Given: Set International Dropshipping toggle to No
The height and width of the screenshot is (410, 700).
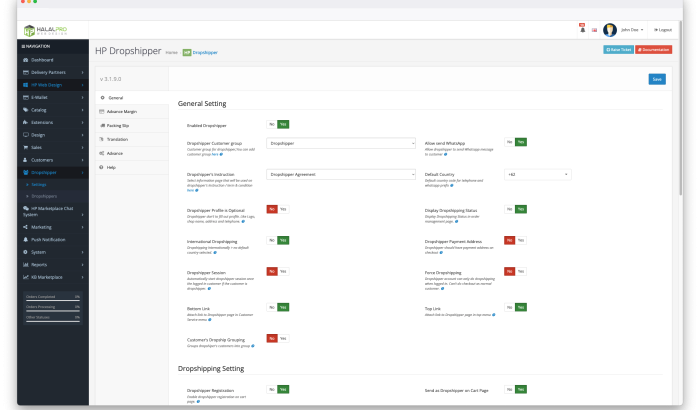Looking at the screenshot, I should pos(271,240).
